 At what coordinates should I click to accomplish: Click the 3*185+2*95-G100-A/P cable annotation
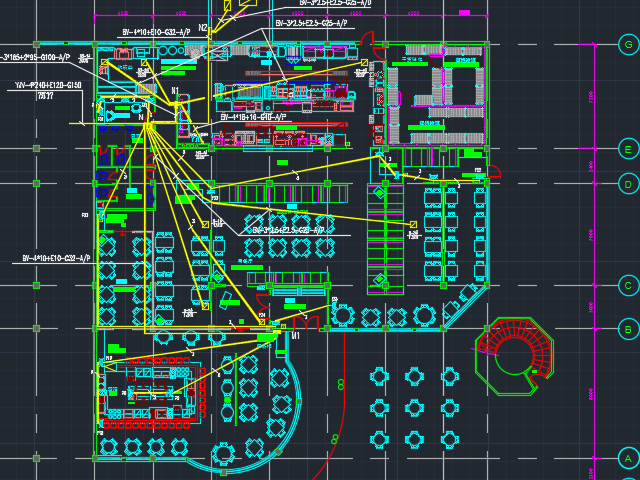click(35, 57)
